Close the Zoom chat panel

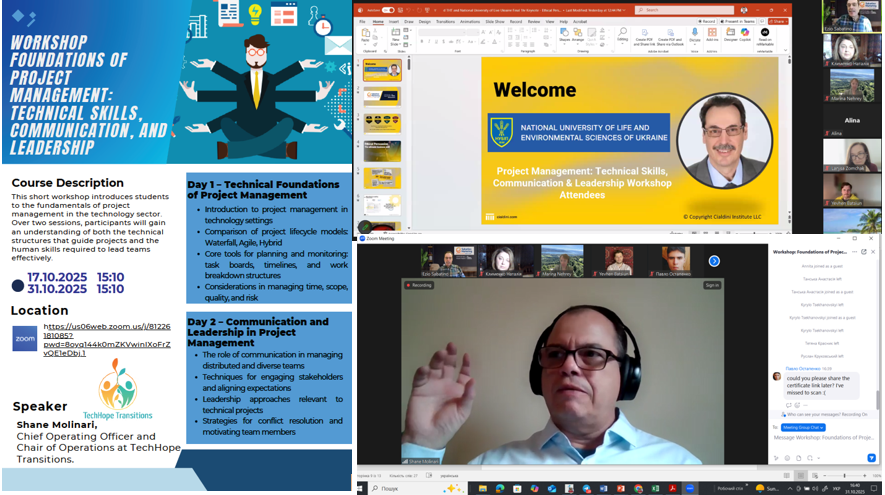pos(872,252)
